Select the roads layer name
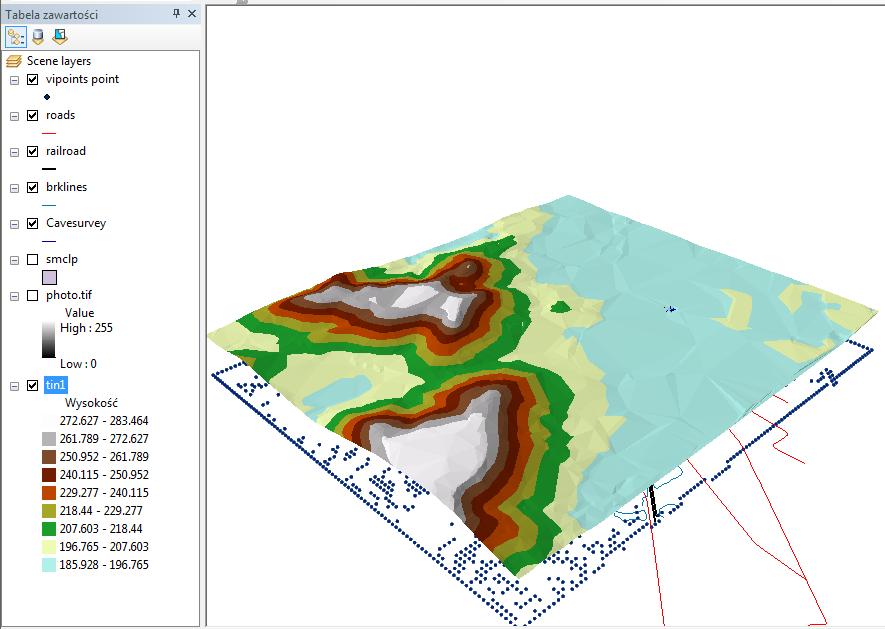The image size is (885, 629). pyautogui.click(x=60, y=115)
